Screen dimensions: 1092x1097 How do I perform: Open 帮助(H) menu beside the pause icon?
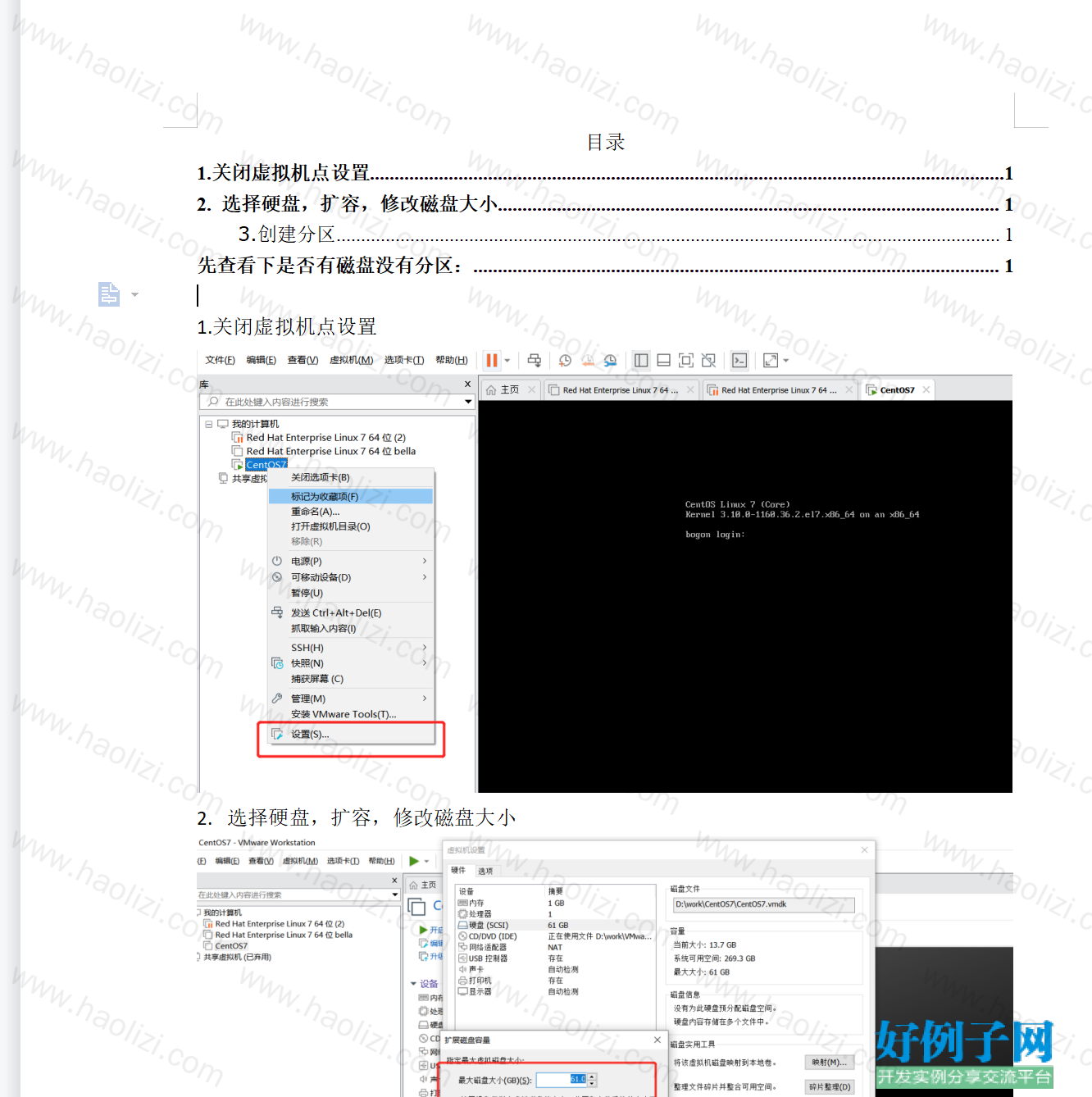[452, 360]
